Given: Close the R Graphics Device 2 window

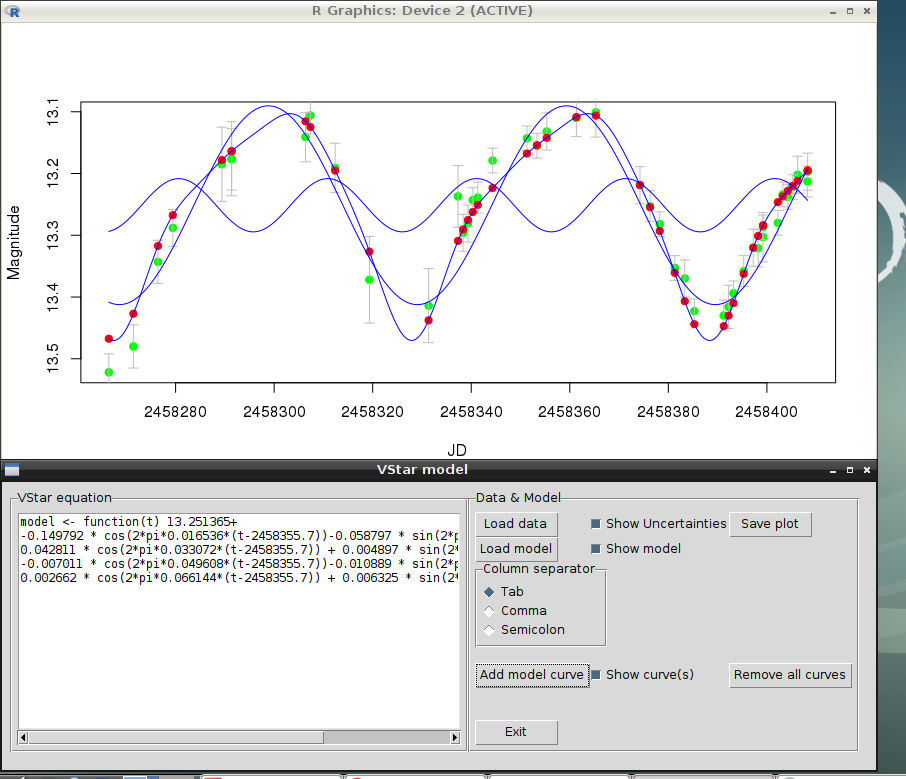Looking at the screenshot, I should tap(866, 11).
